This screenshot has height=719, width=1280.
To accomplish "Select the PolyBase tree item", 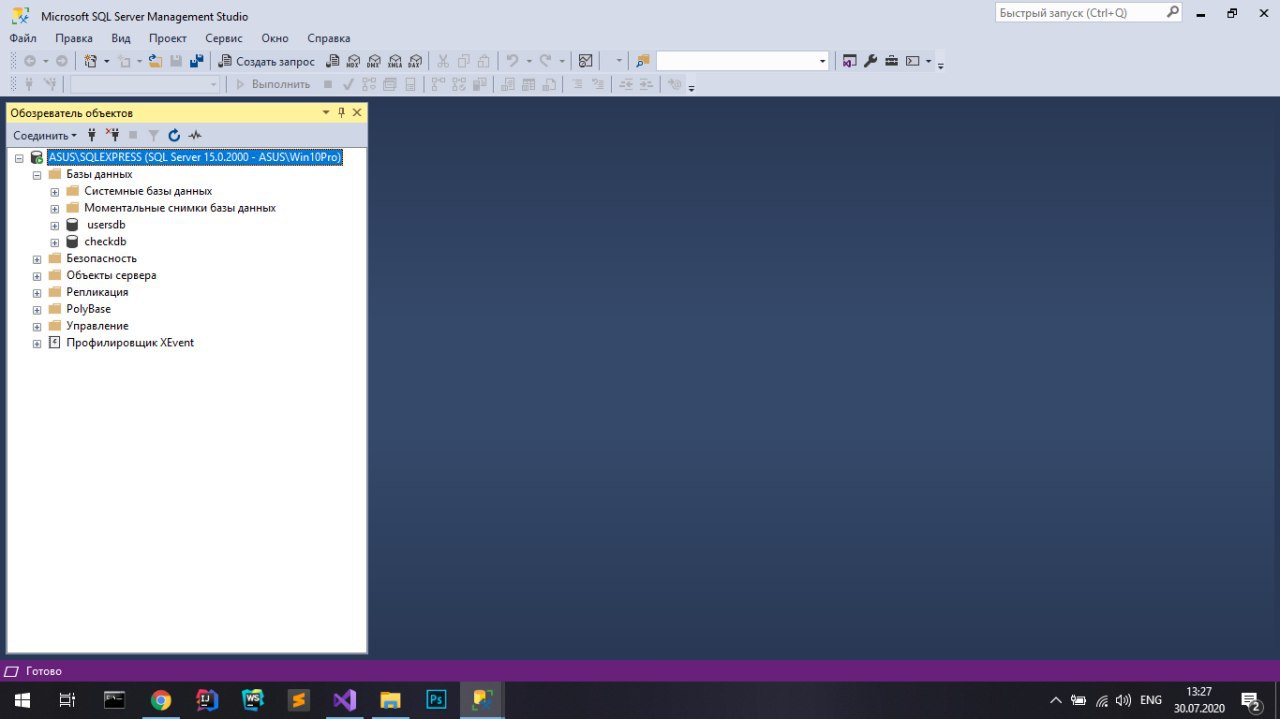I will 88,310.
